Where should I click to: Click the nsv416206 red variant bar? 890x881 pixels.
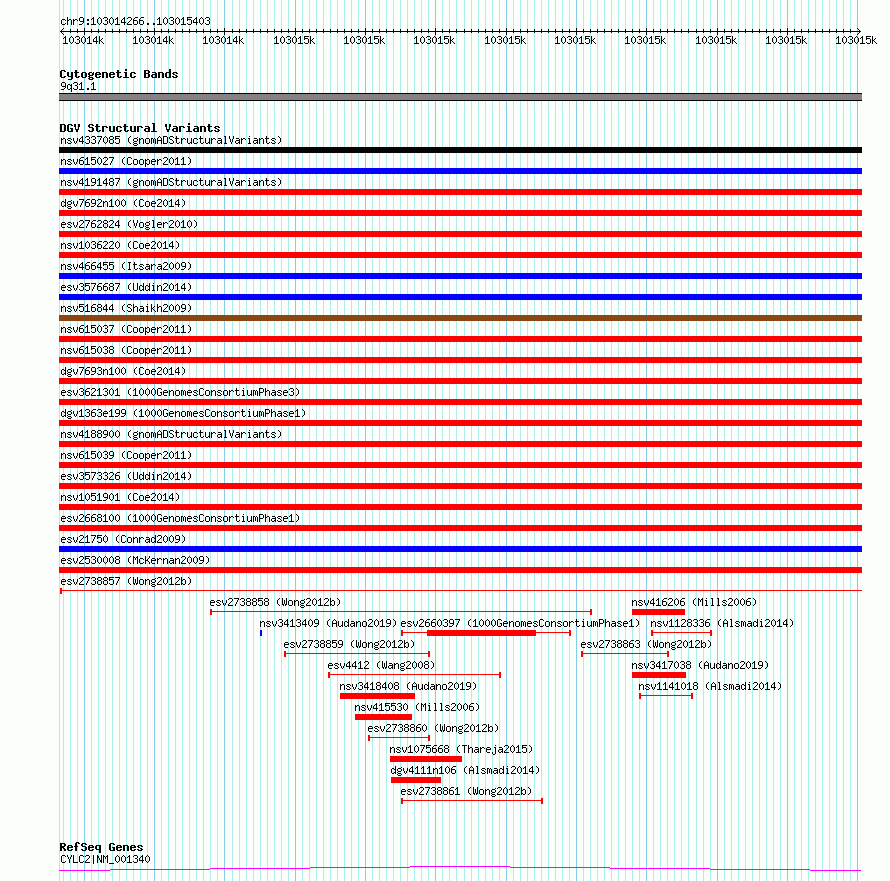(658, 612)
